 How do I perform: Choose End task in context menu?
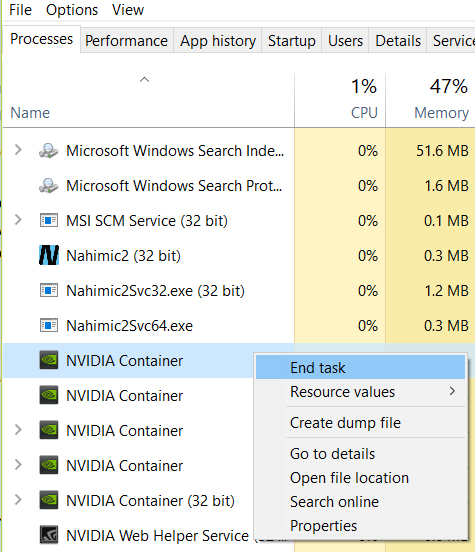[x=361, y=367]
